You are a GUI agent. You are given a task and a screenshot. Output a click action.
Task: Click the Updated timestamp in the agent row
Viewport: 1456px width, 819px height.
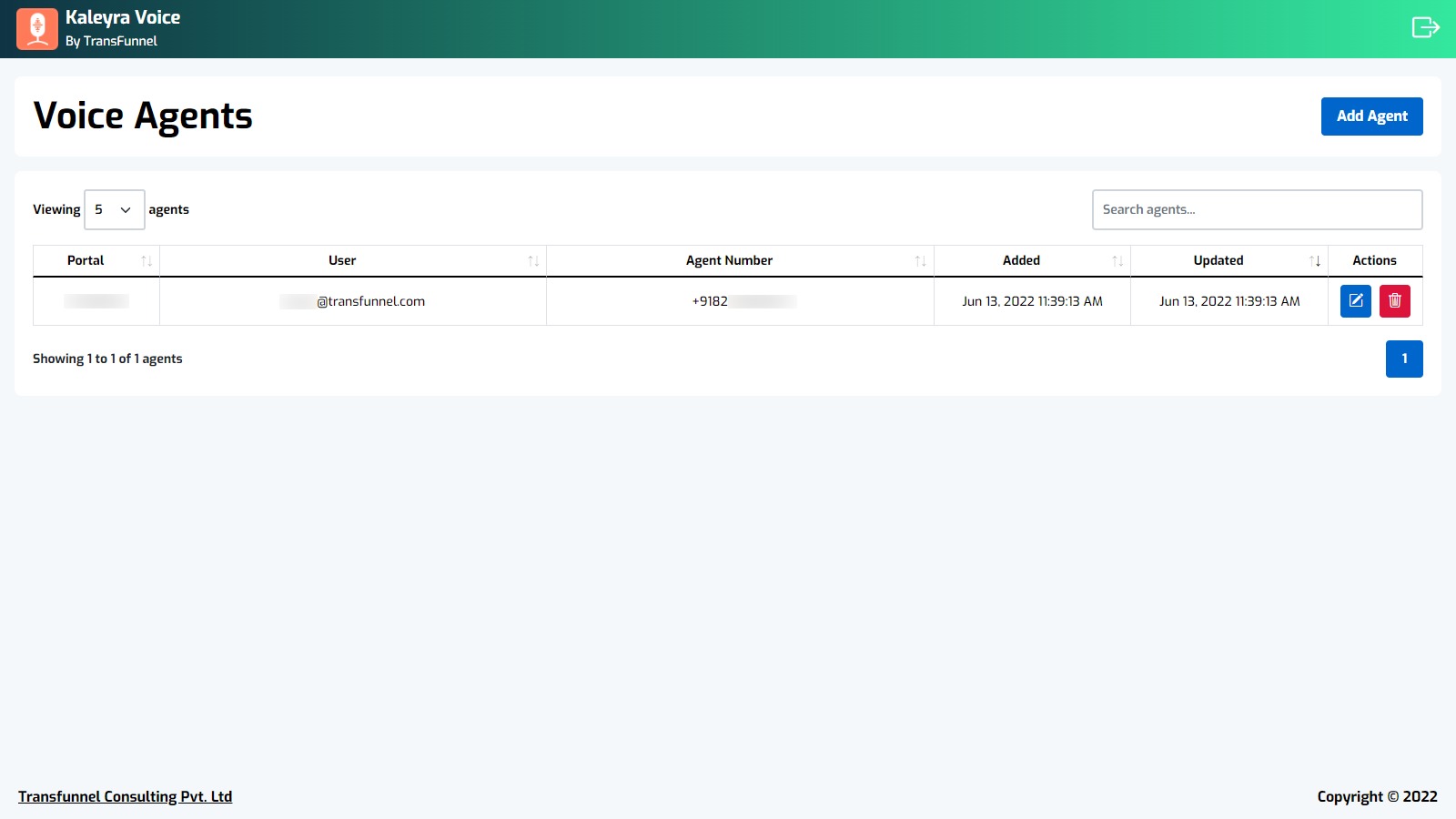pos(1228,301)
